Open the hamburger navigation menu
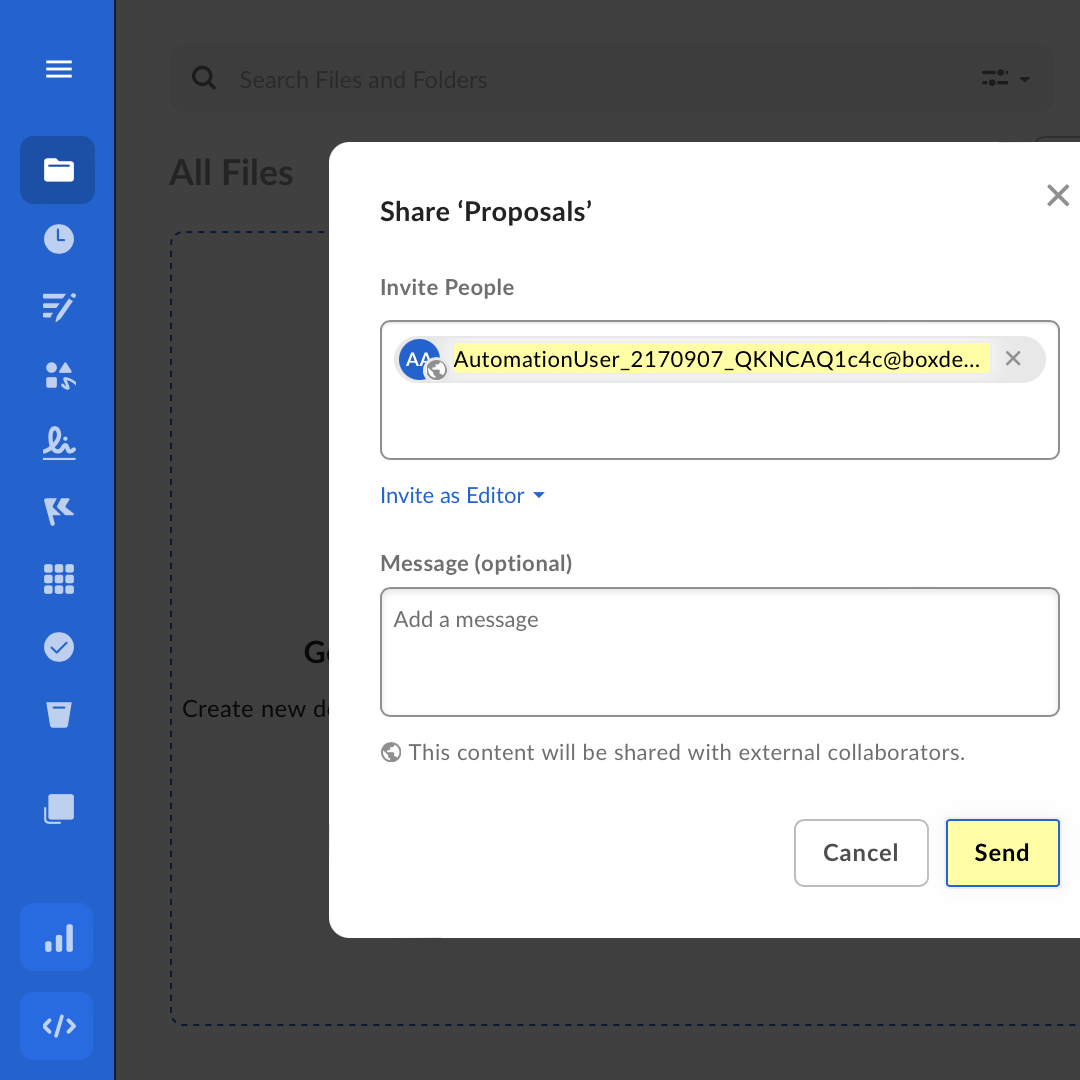The image size is (1080, 1080). coord(59,69)
